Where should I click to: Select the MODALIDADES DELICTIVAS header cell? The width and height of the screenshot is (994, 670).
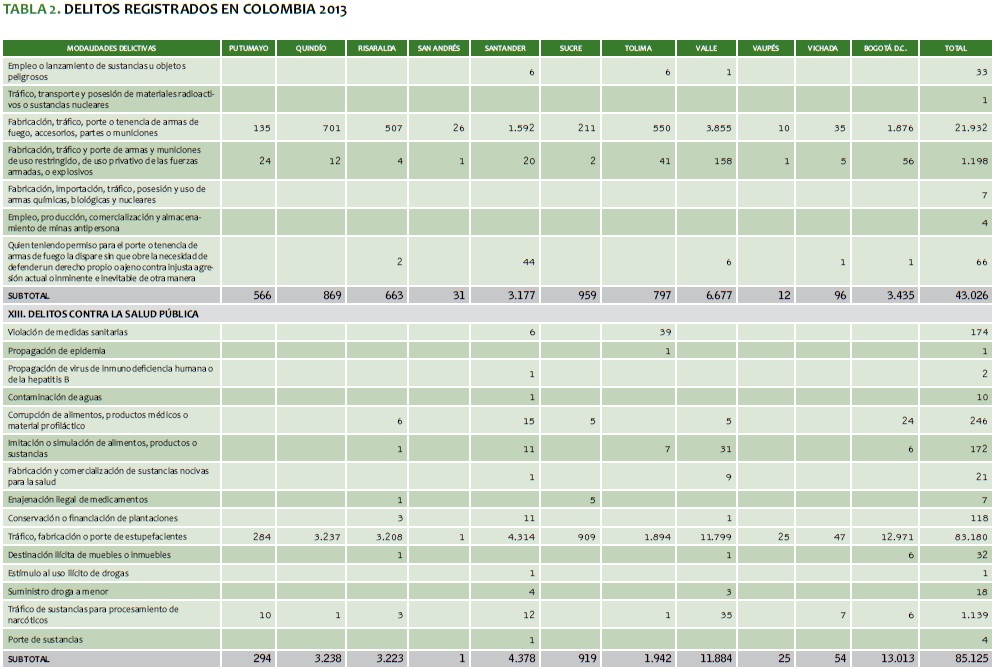112,48
